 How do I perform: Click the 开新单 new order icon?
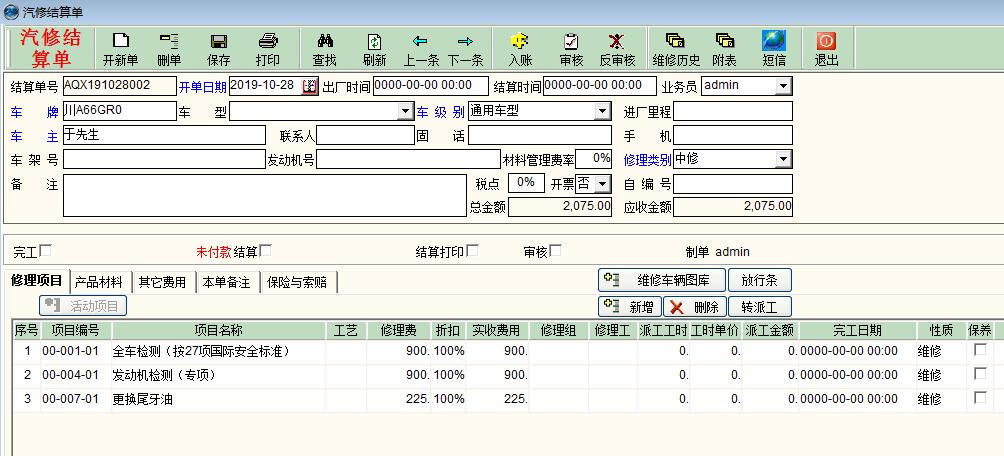pyautogui.click(x=120, y=42)
